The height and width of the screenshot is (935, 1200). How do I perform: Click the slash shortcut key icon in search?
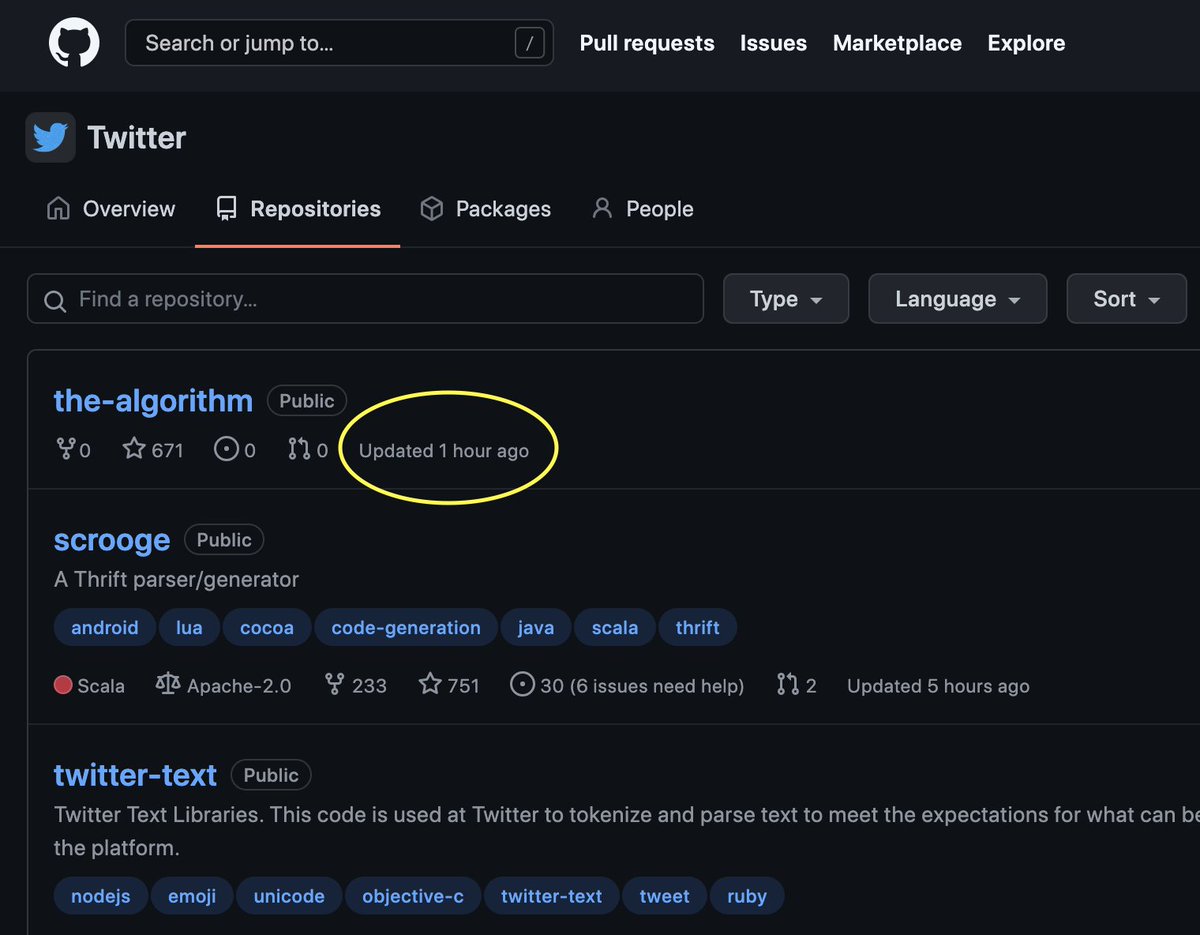[x=528, y=43]
